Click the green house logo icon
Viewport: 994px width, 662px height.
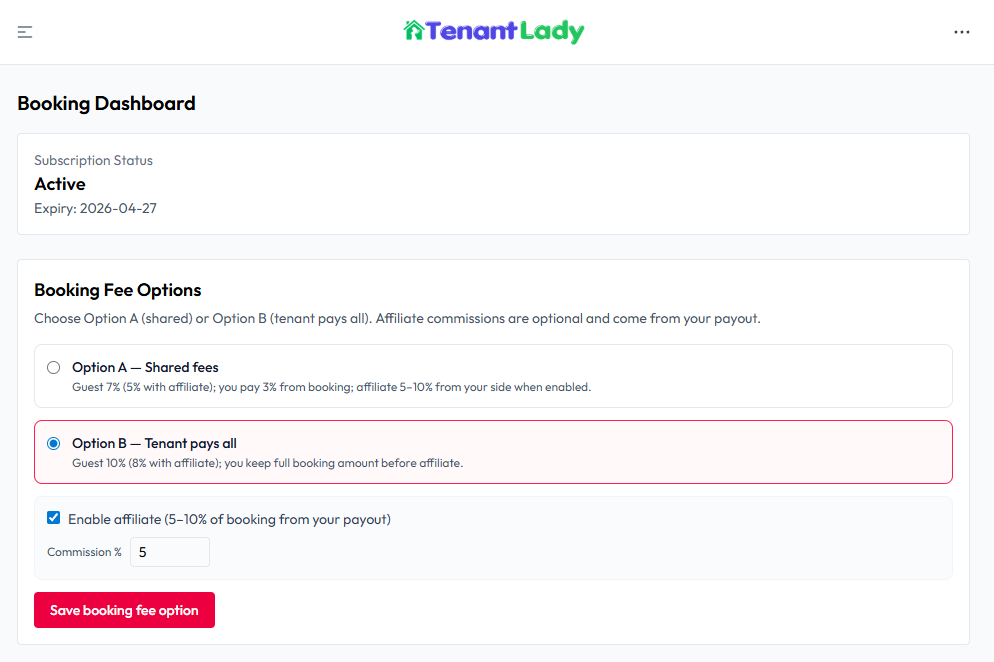(x=414, y=31)
